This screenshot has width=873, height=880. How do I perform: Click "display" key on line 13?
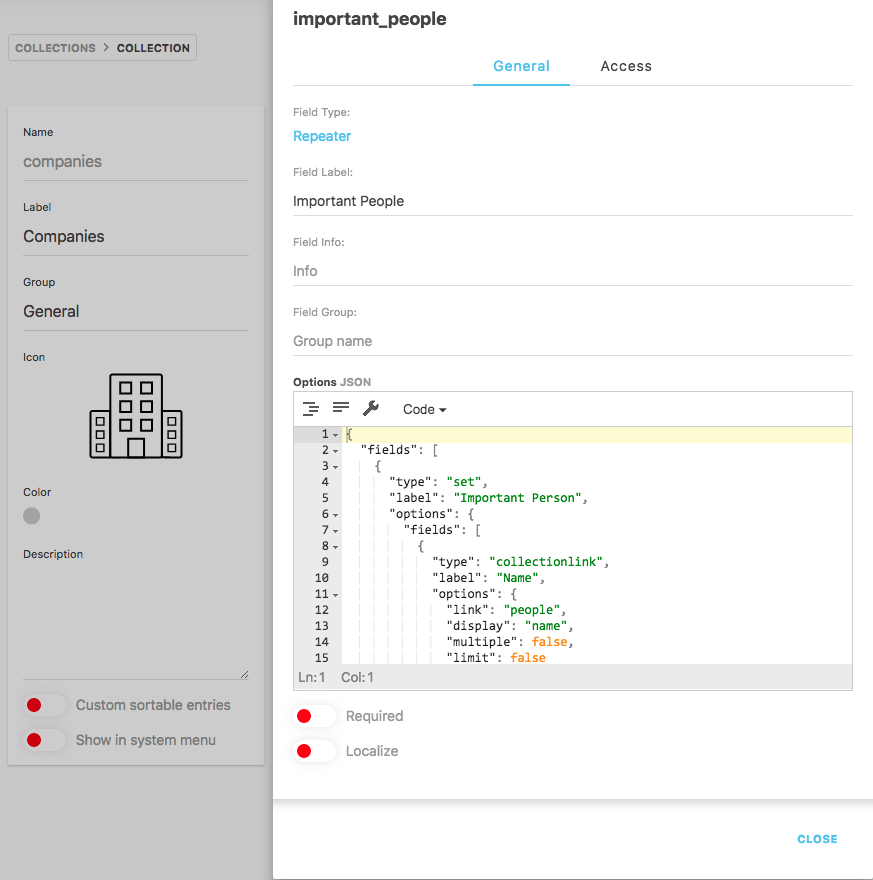point(478,626)
